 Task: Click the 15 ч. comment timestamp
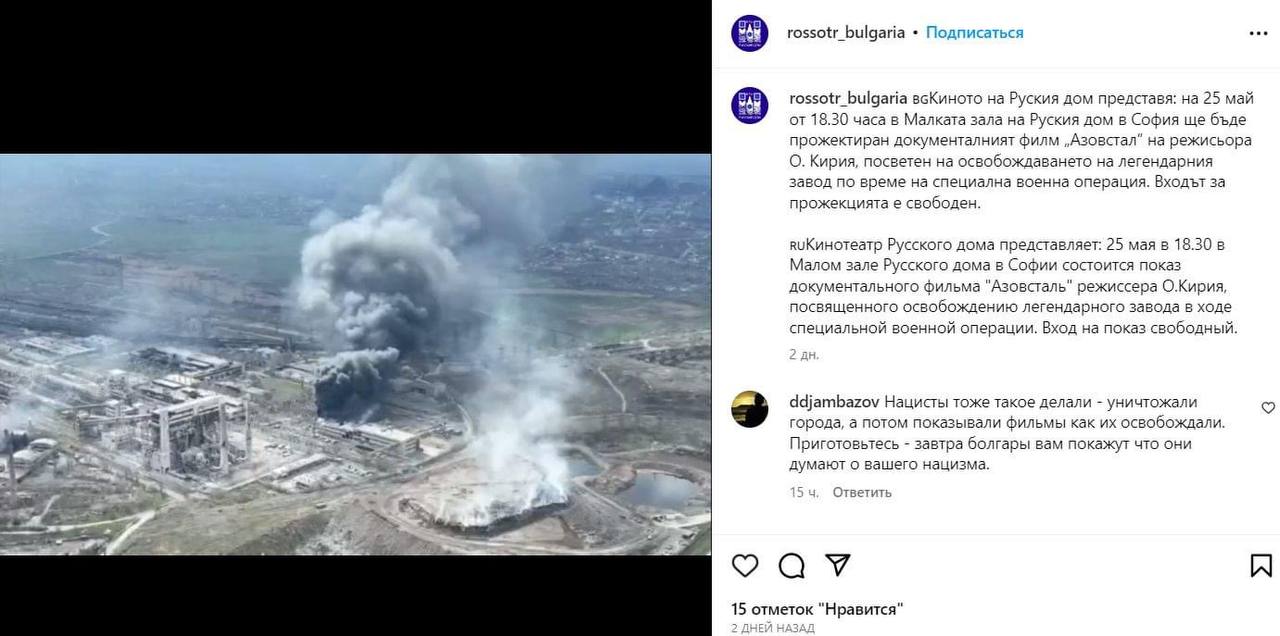point(803,492)
